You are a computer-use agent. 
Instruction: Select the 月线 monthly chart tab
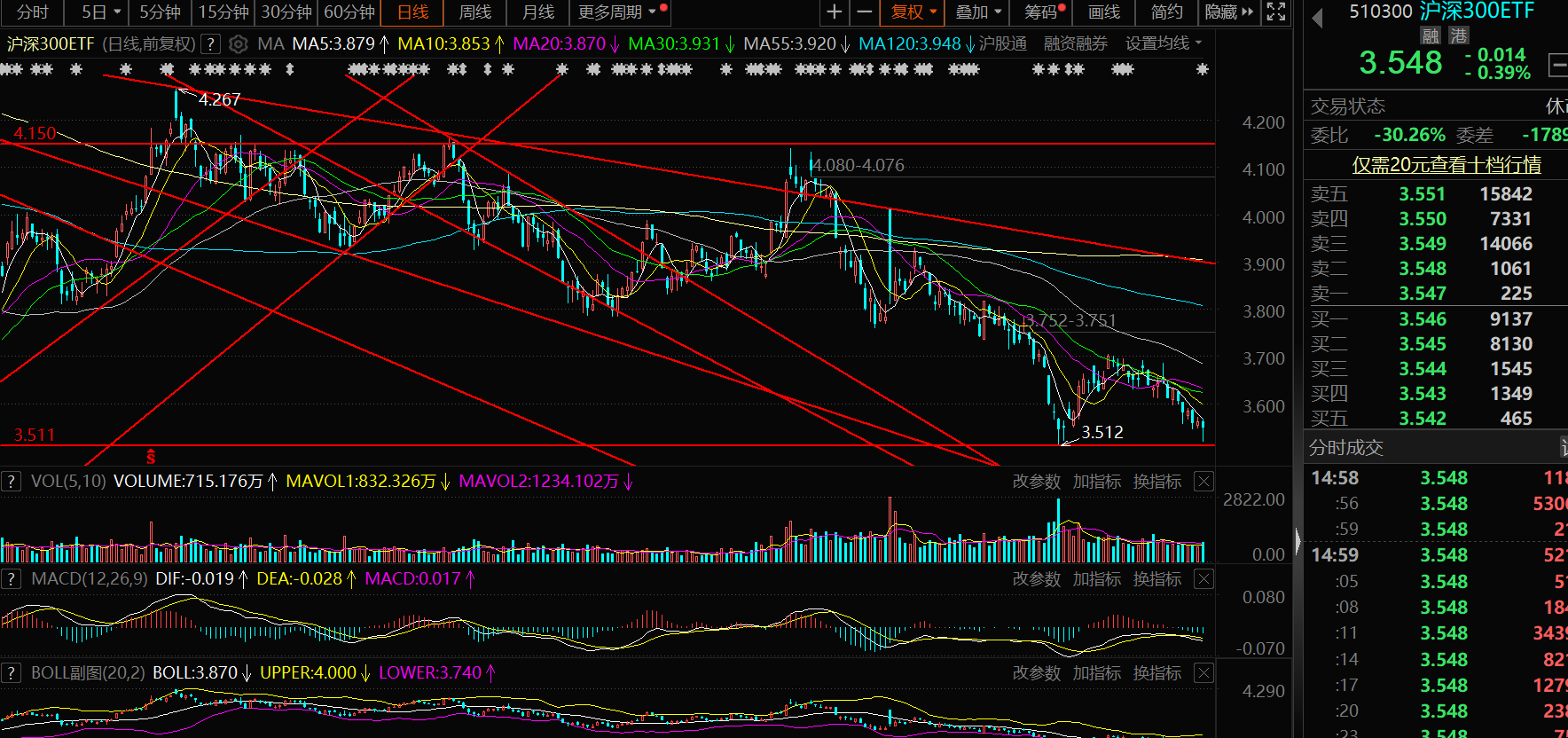538,12
